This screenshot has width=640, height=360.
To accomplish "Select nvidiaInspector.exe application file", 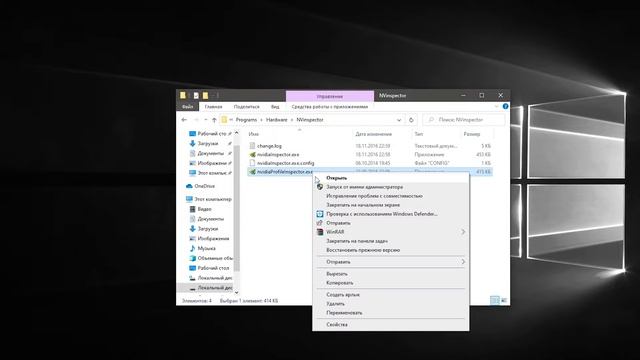I will 278,154.
